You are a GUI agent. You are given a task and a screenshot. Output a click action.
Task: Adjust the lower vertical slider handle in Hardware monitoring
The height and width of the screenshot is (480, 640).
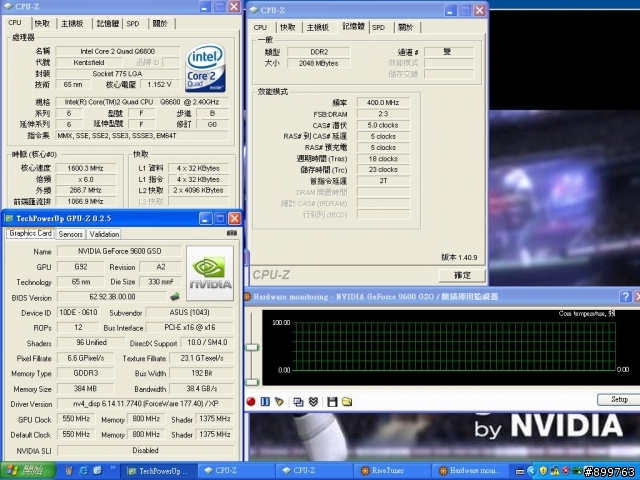point(252,382)
